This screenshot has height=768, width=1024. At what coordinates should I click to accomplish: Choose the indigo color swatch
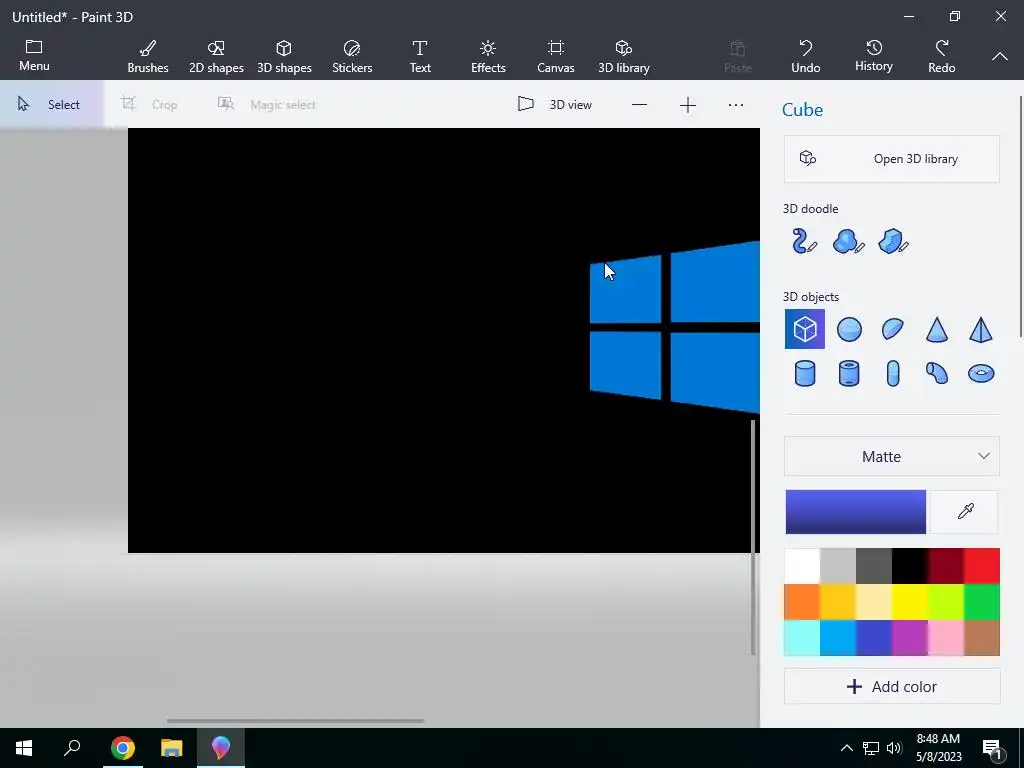(x=874, y=638)
